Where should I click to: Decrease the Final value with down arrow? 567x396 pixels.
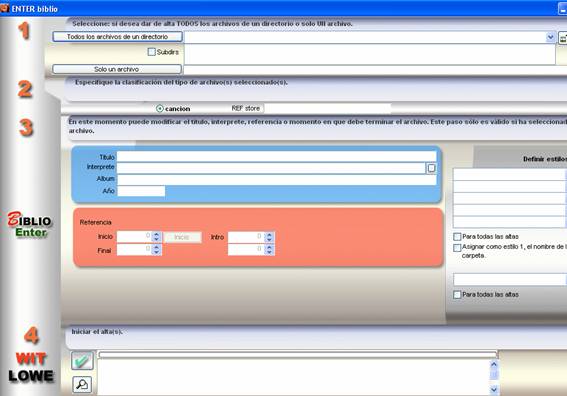(x=156, y=252)
